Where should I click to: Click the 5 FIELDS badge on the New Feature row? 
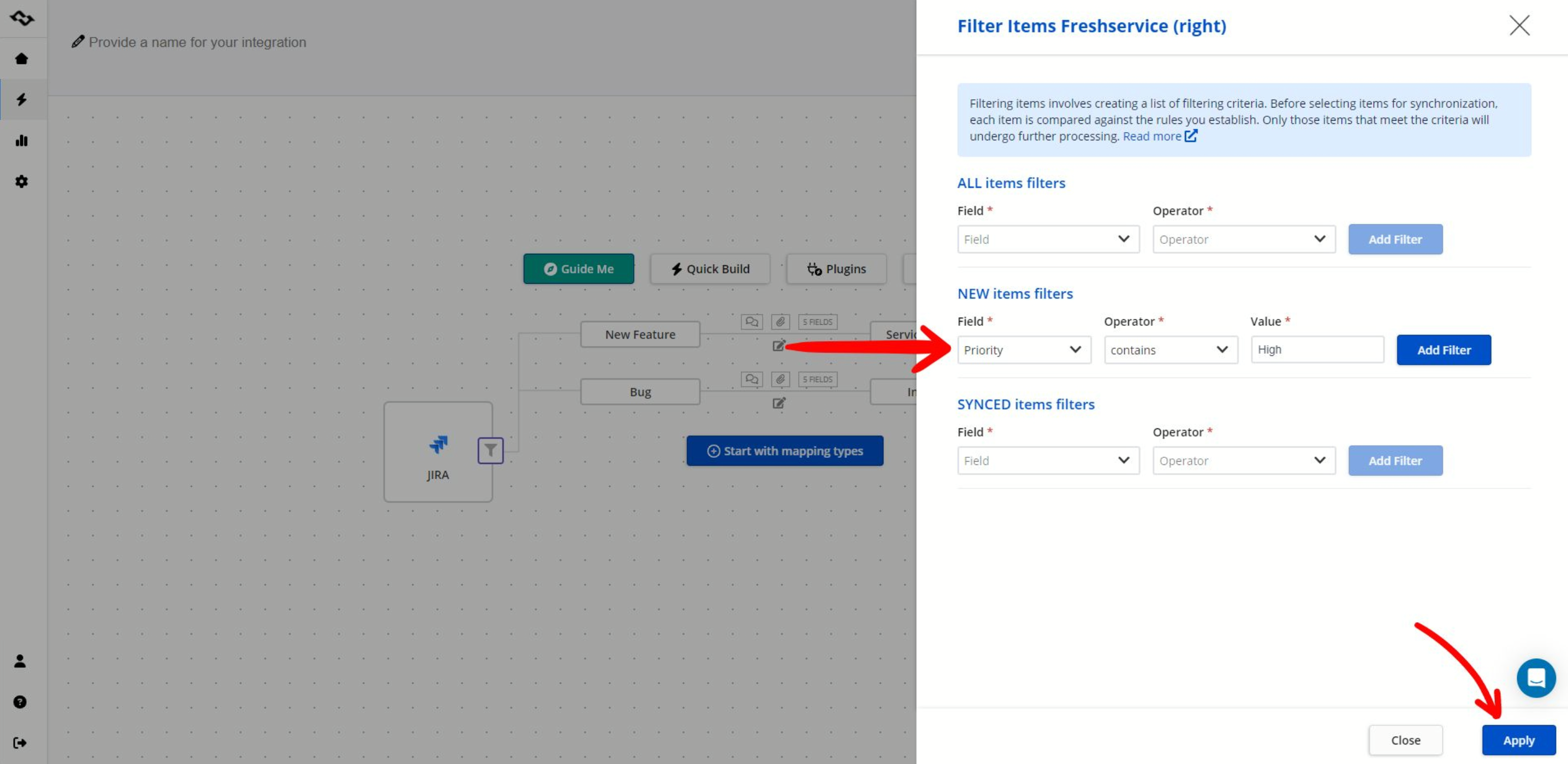817,322
